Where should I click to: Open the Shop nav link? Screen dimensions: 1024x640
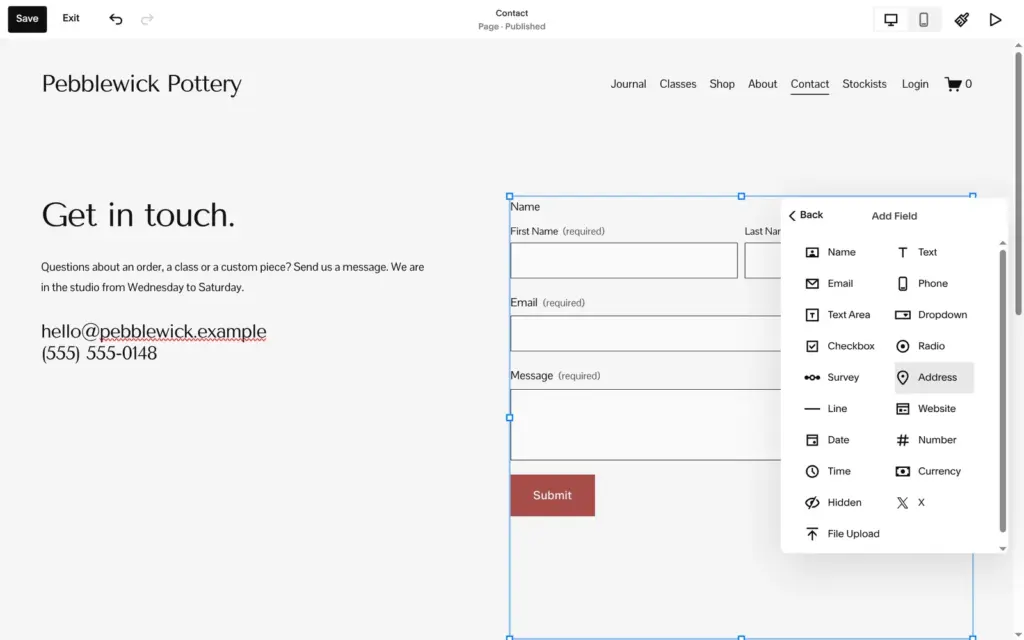pos(722,84)
